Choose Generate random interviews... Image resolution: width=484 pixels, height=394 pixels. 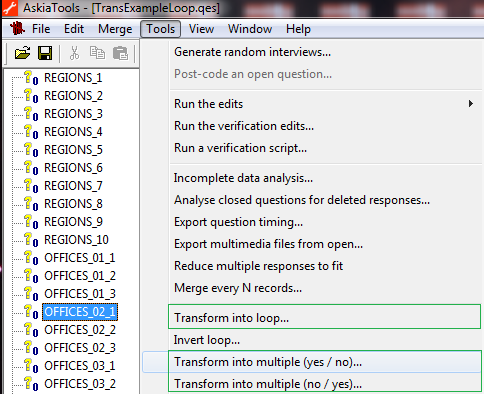click(252, 52)
